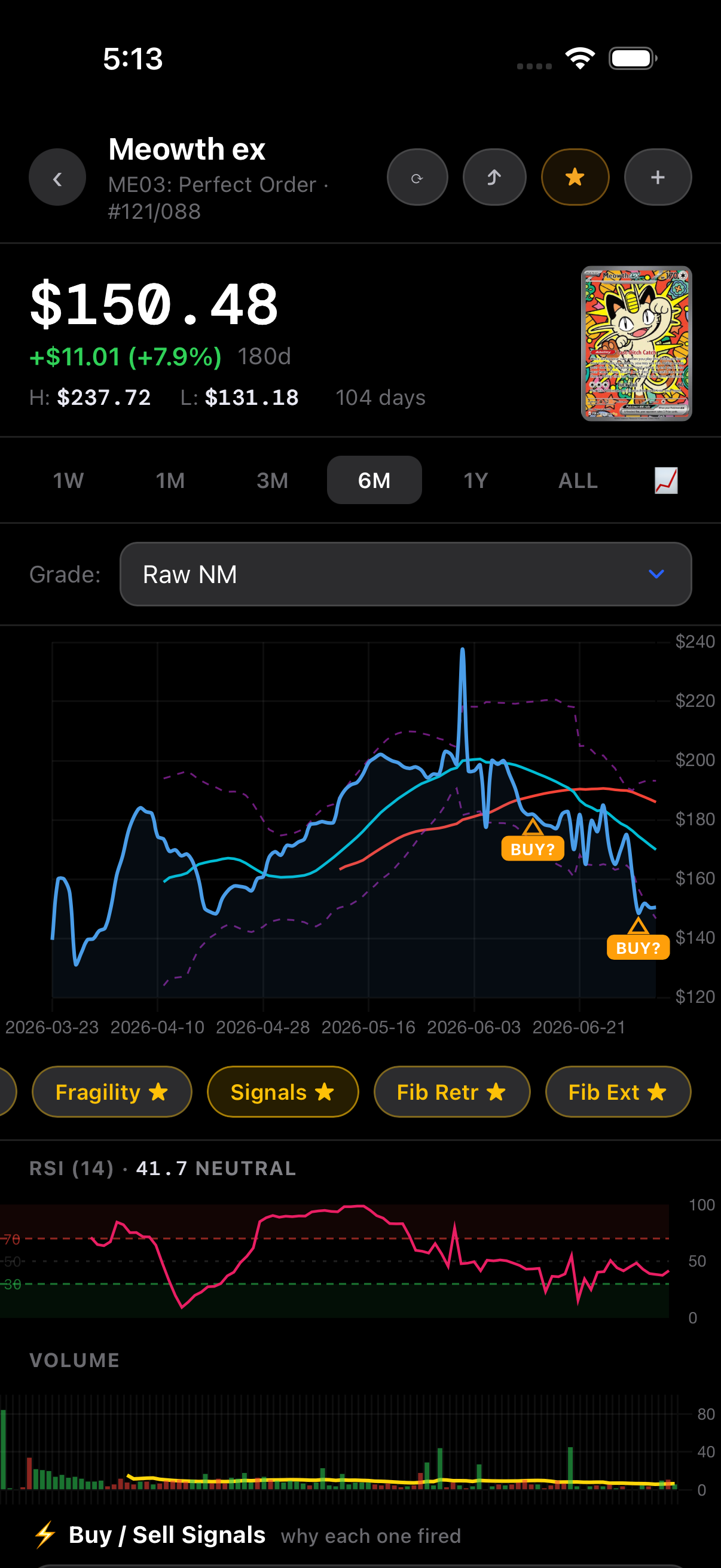Select the ALL time range
This screenshot has width=721, height=1568.
pyautogui.click(x=578, y=480)
